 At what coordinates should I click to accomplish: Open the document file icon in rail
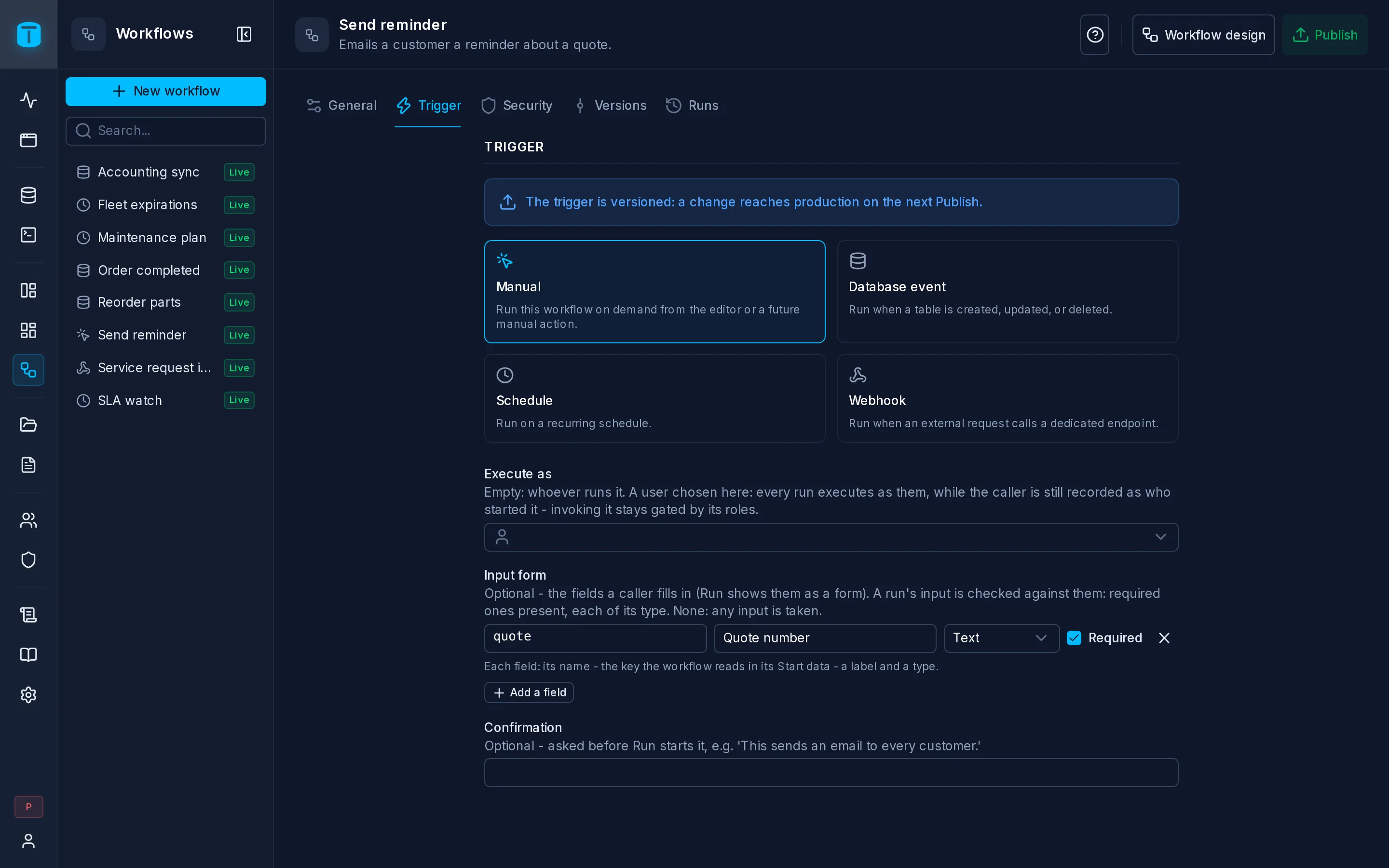[28, 465]
